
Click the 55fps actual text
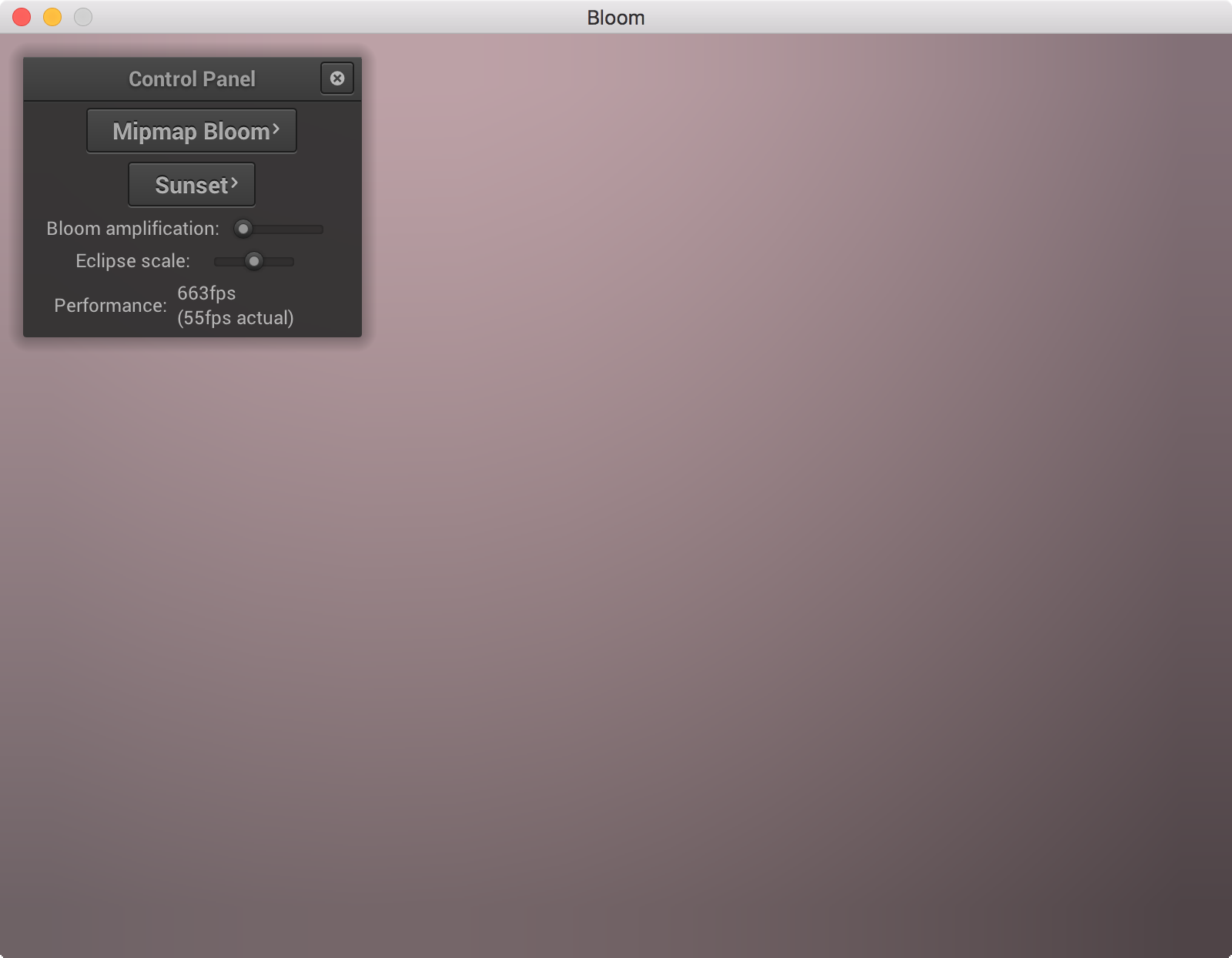click(235, 318)
